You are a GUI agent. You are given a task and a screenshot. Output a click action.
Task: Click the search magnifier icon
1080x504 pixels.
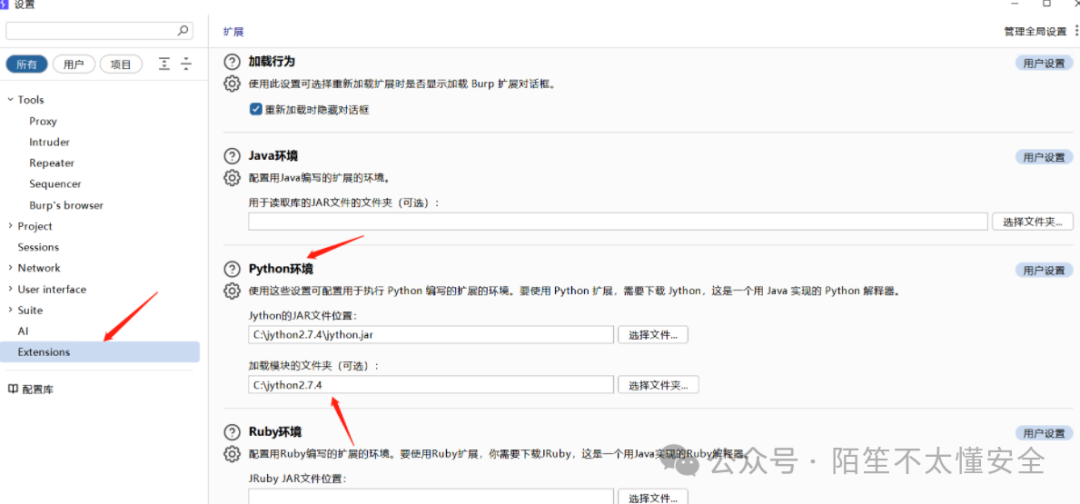point(183,30)
